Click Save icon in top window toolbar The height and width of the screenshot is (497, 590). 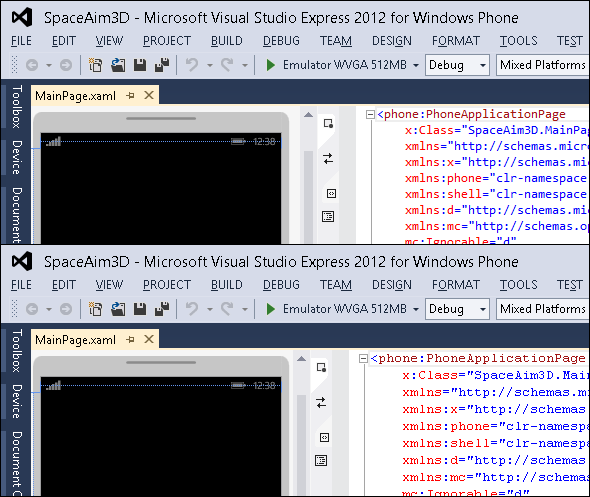click(140, 65)
